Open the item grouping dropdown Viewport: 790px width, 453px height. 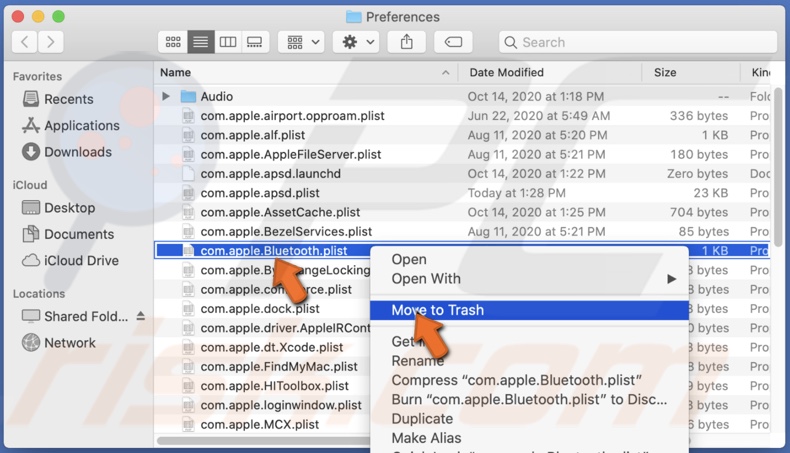[x=302, y=42]
